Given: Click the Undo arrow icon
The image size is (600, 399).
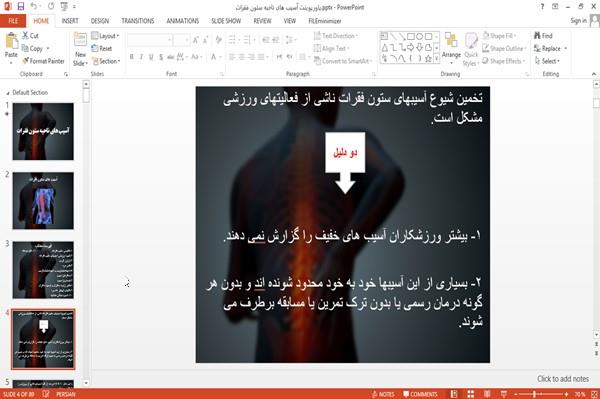Looking at the screenshot, I should [x=34, y=7].
